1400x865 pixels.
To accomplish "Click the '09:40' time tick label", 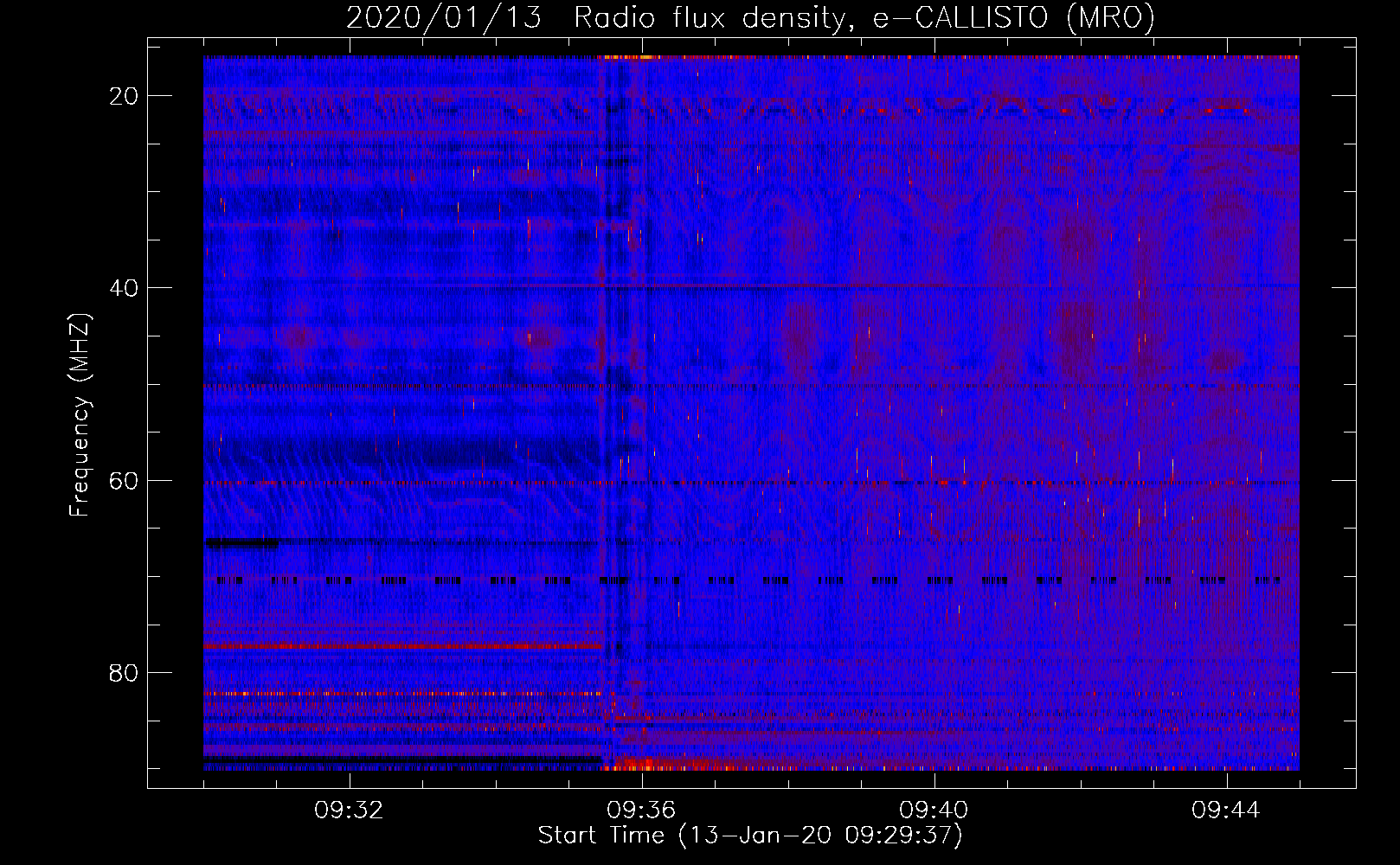I will [x=934, y=811].
